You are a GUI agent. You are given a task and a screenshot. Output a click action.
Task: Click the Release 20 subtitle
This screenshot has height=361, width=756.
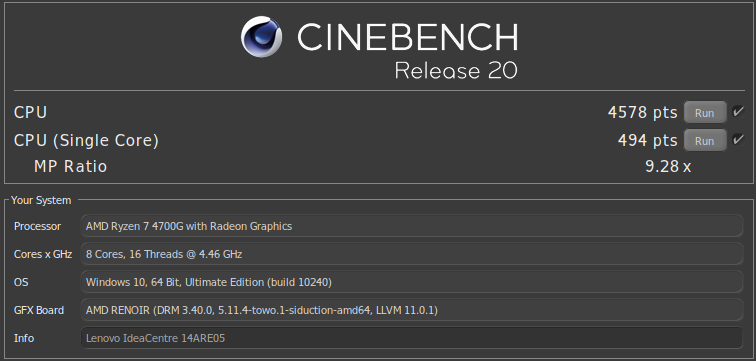tap(456, 70)
